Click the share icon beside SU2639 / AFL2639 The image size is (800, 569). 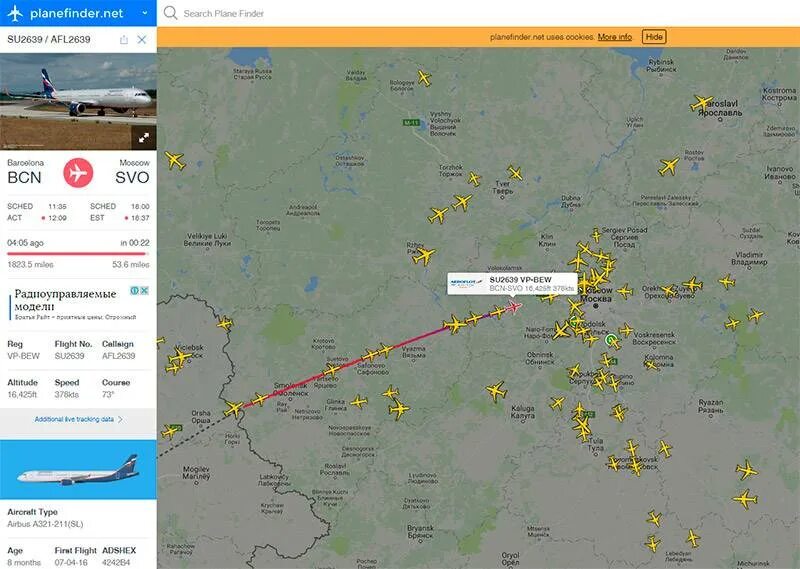[x=124, y=39]
